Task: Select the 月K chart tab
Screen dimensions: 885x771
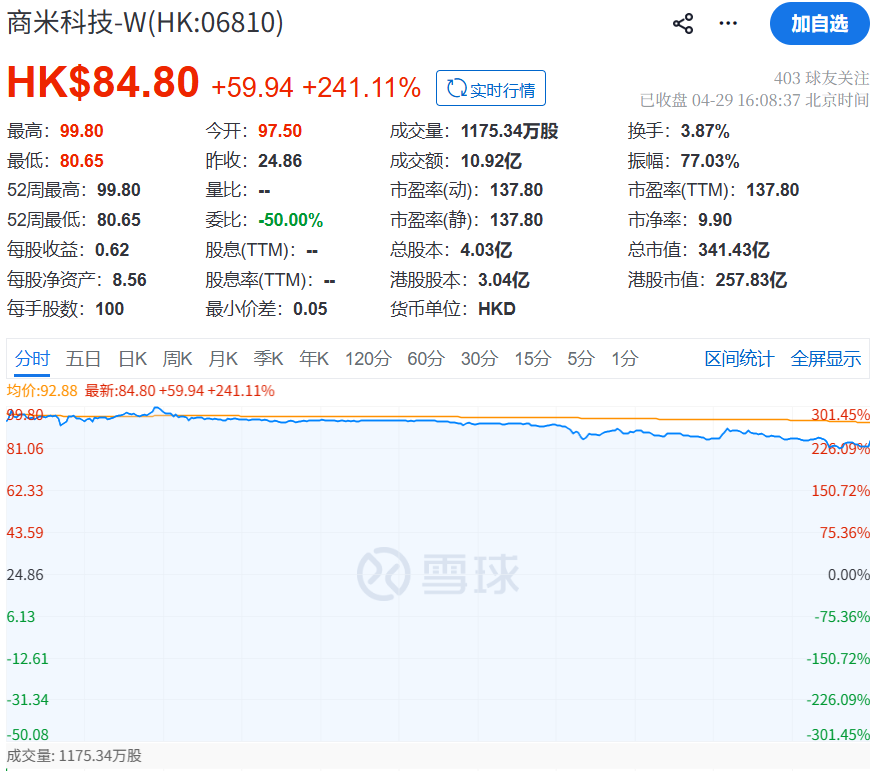Action: 223,359
